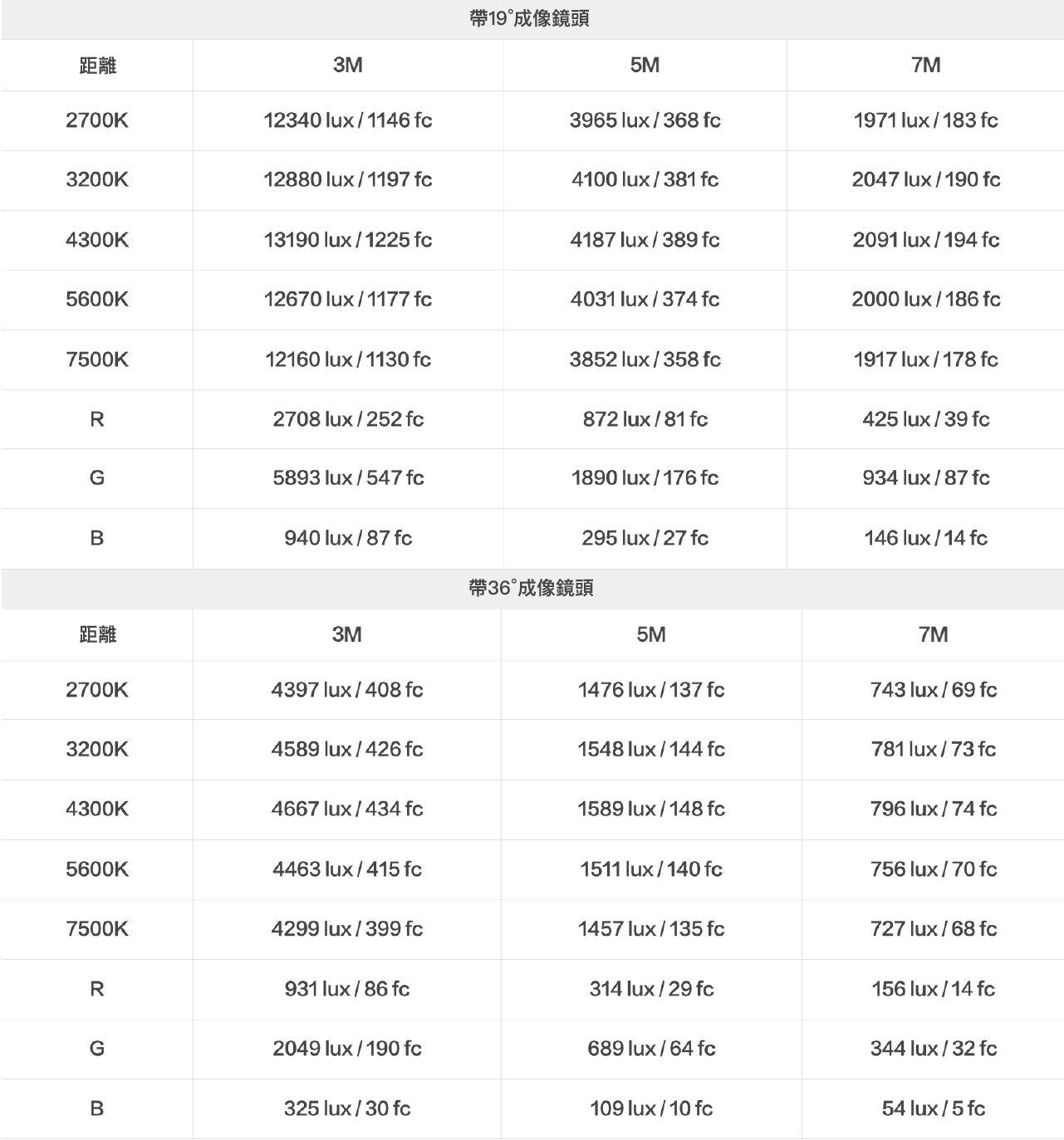Select the 13190 lux / 1225 fc cell

348,240
